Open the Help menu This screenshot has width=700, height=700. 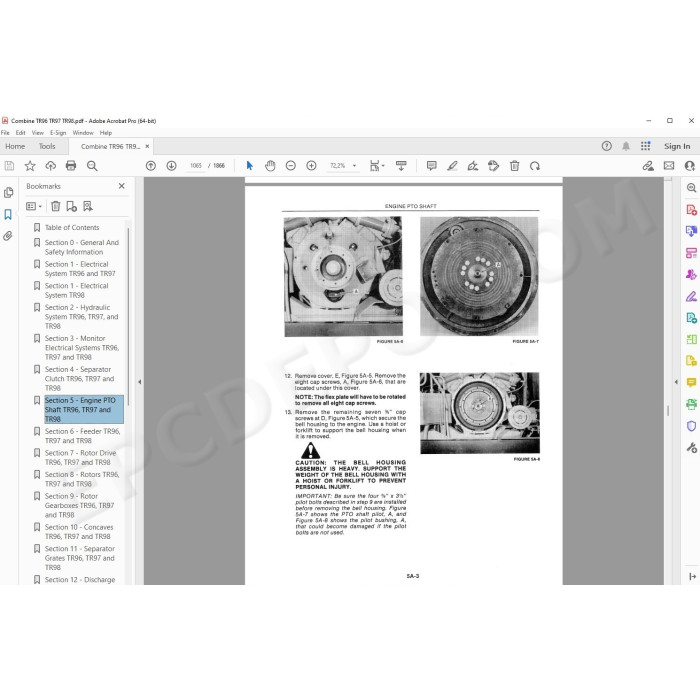[x=106, y=133]
